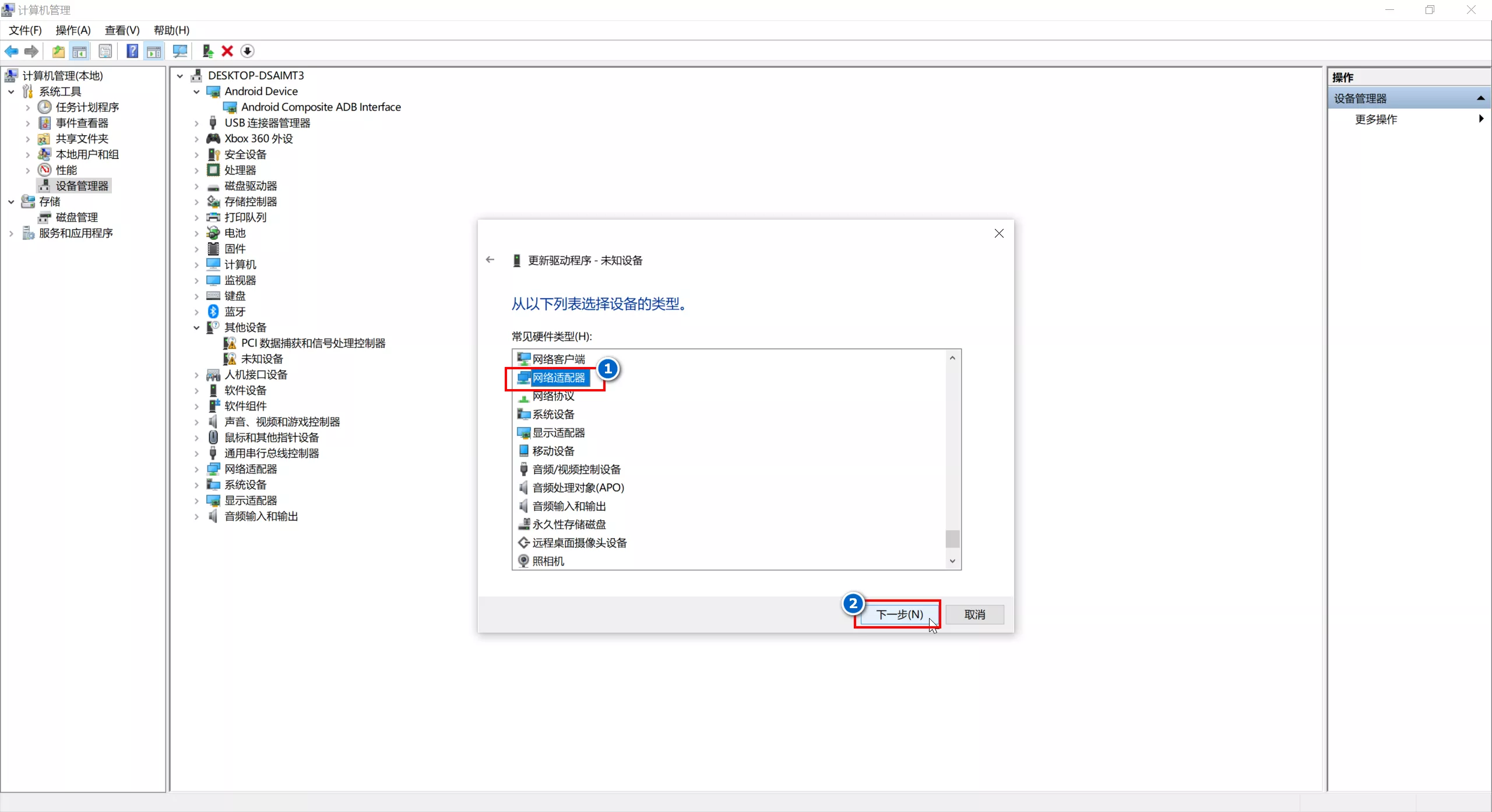Click the Properties toolbar icon
The width and height of the screenshot is (1492, 812).
pyautogui.click(x=105, y=51)
